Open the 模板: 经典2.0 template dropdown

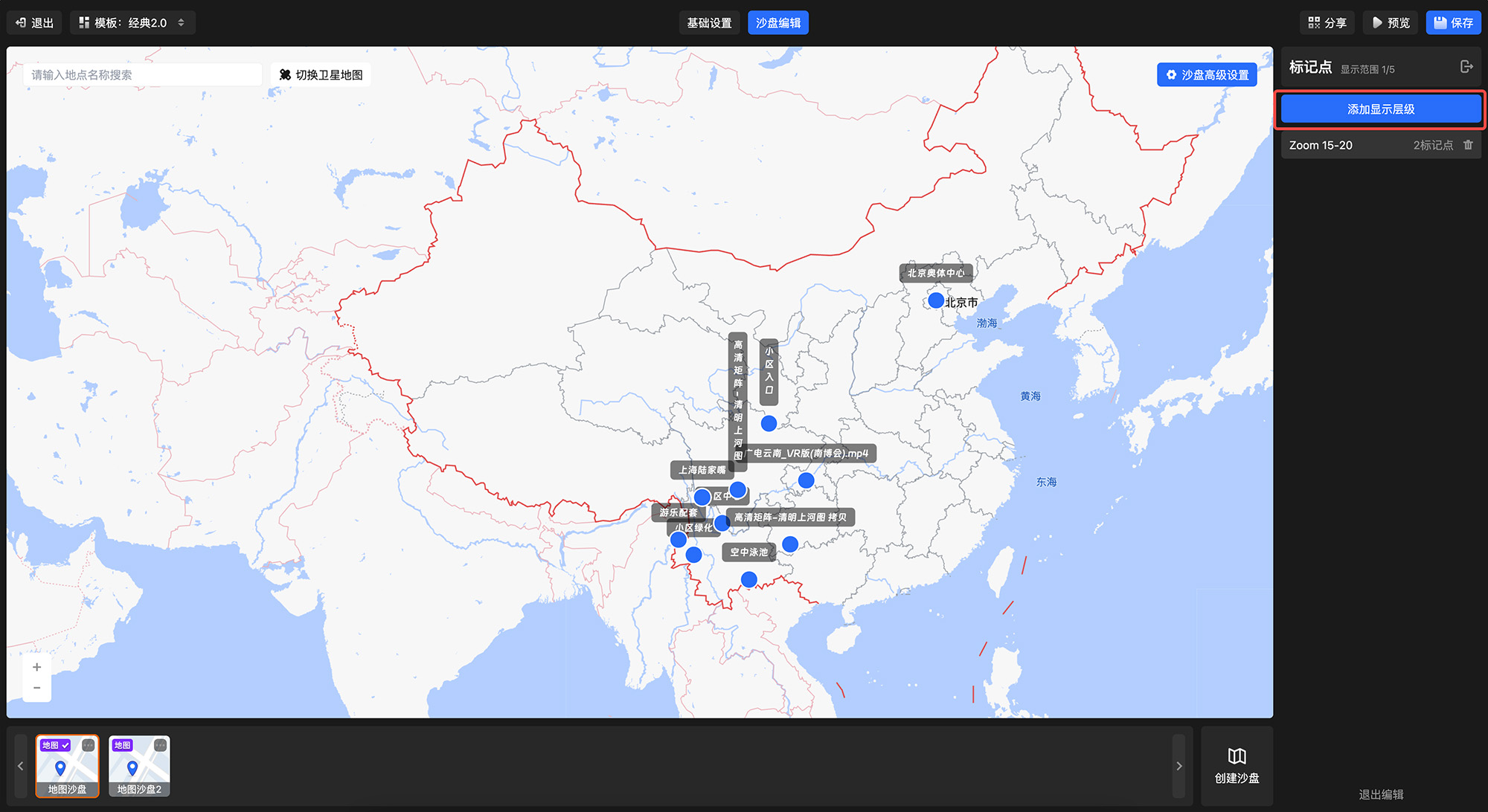click(132, 23)
